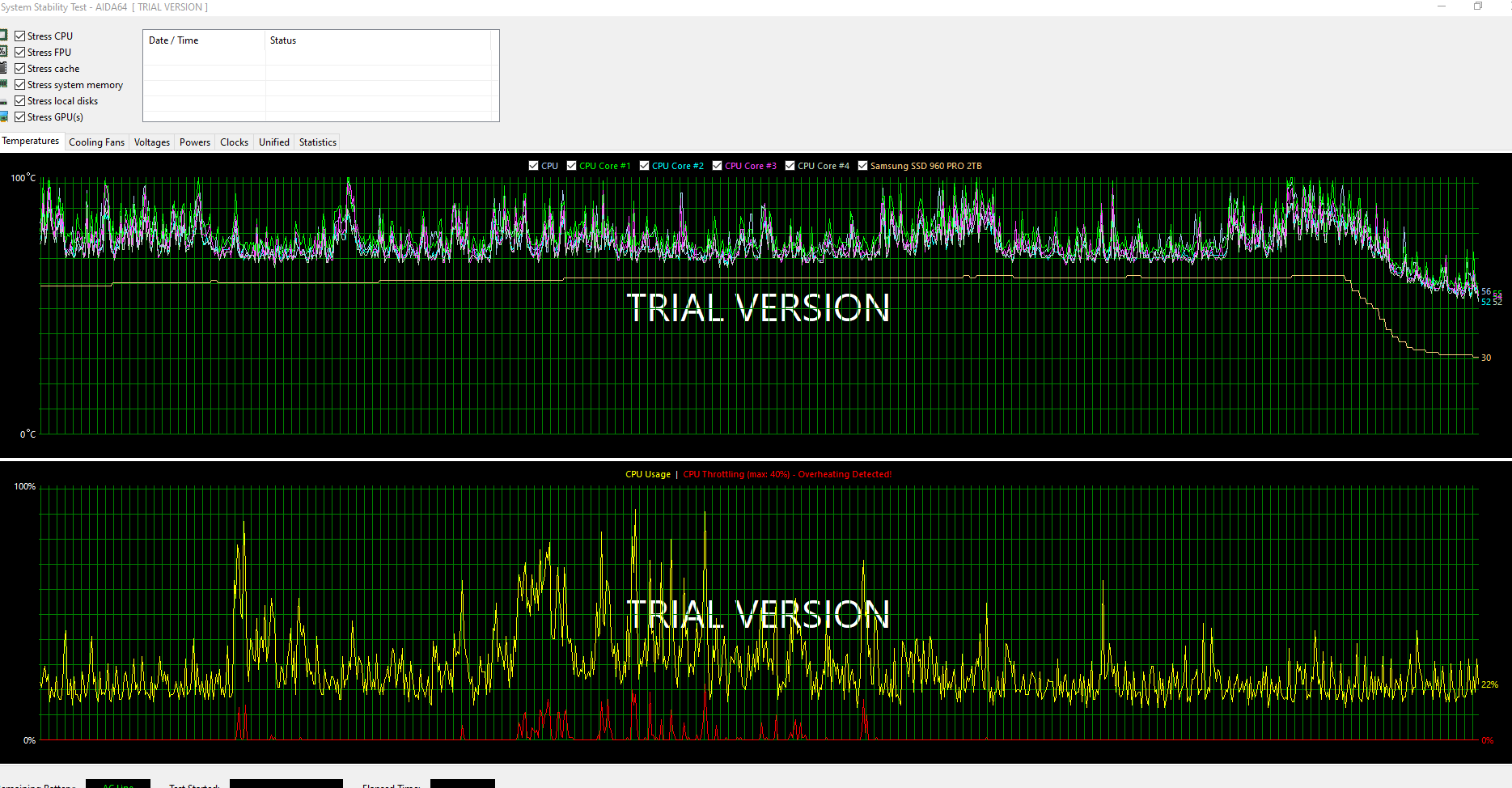This screenshot has height=788, width=1512.
Task: Click the red CPU Throttling overheating label
Action: 787,474
